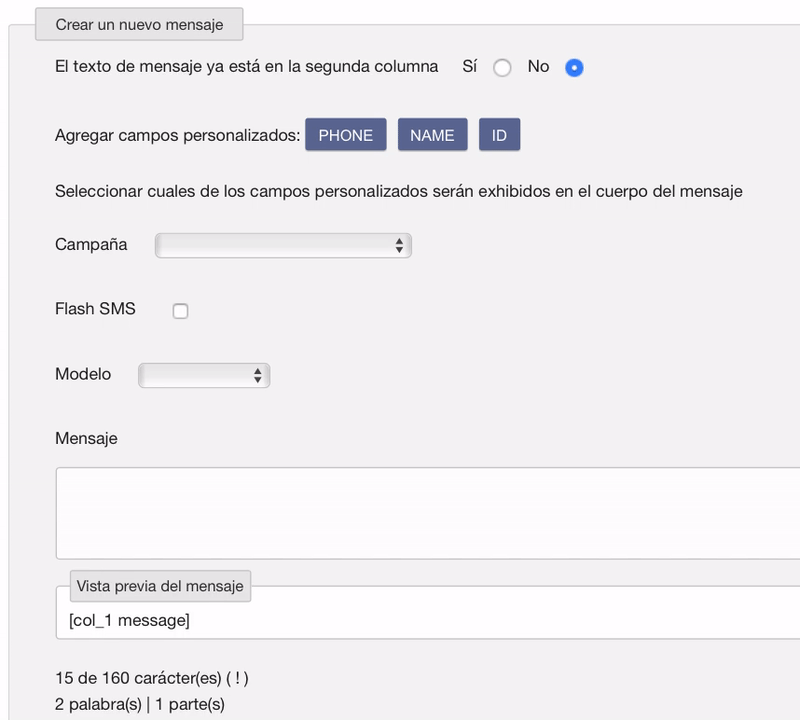The image size is (800, 720).
Task: Enable the Flash SMS checkbox
Action: 180,310
